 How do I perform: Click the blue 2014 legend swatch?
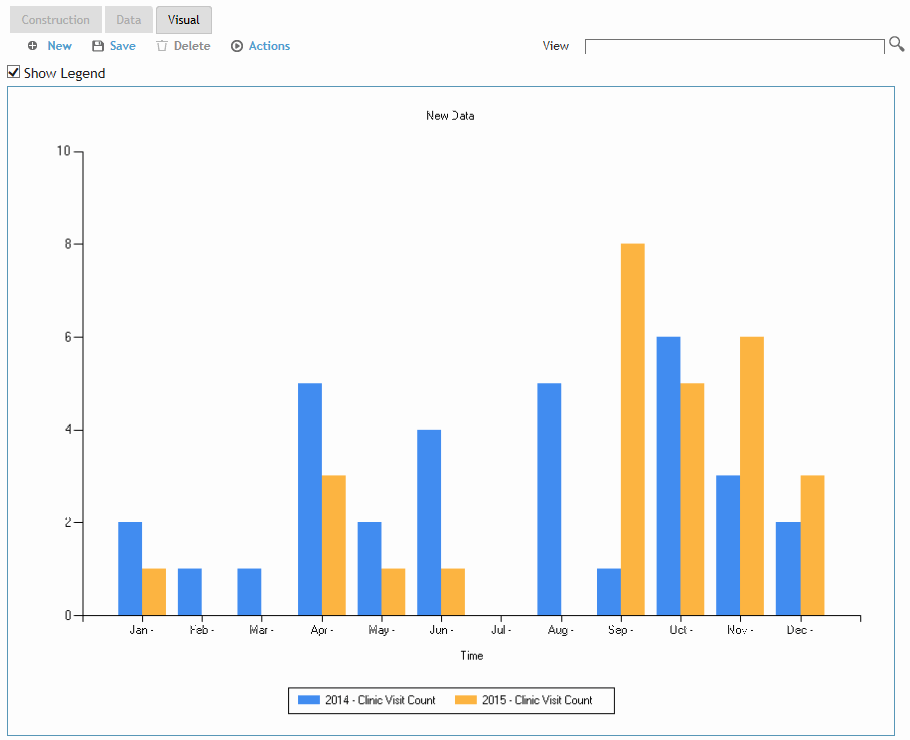point(309,700)
